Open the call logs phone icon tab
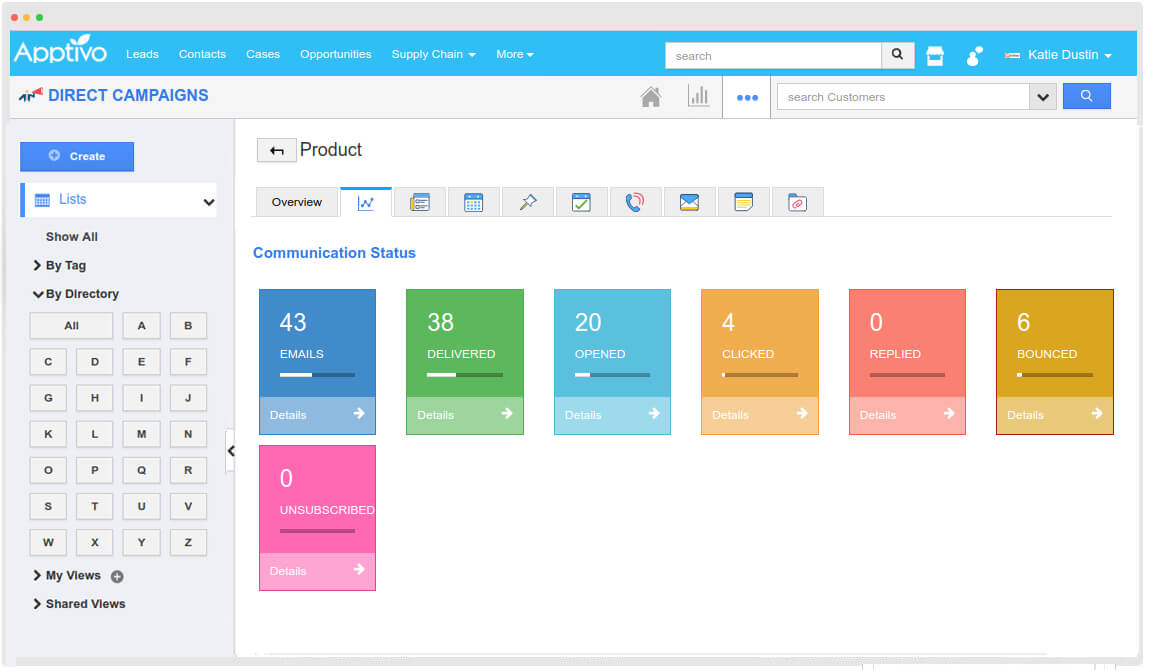 tap(635, 202)
